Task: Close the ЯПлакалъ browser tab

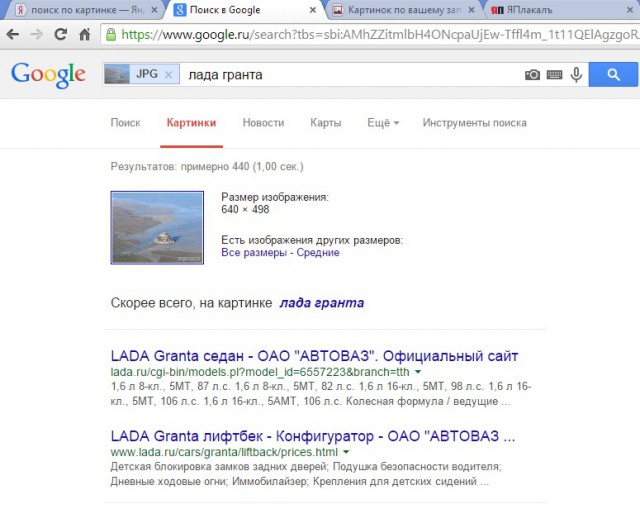Action: 630,10
